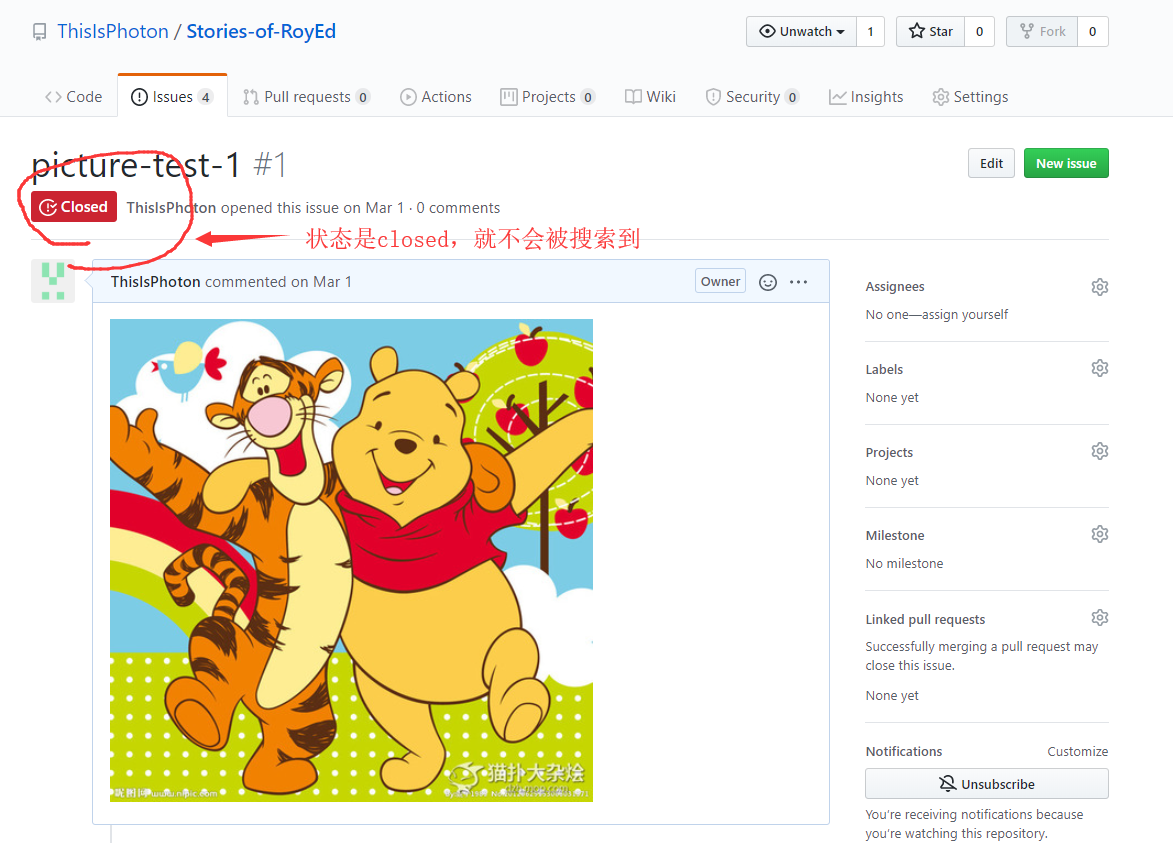
Task: Click the Owner badge
Action: pyautogui.click(x=720, y=281)
